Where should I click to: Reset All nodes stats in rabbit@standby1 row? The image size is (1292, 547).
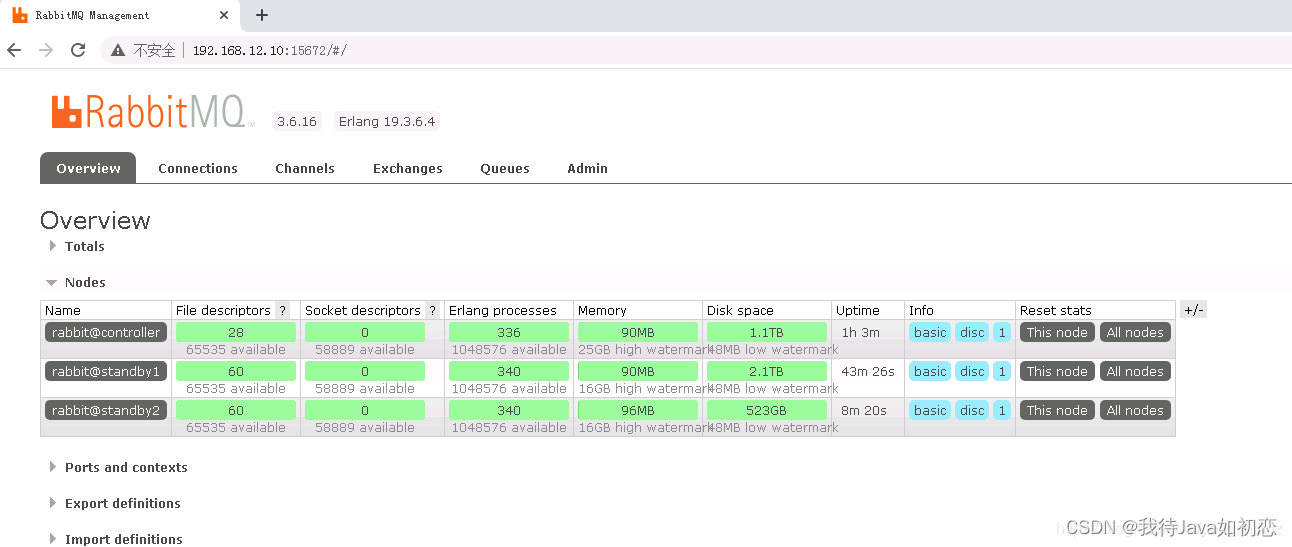[x=1135, y=371]
